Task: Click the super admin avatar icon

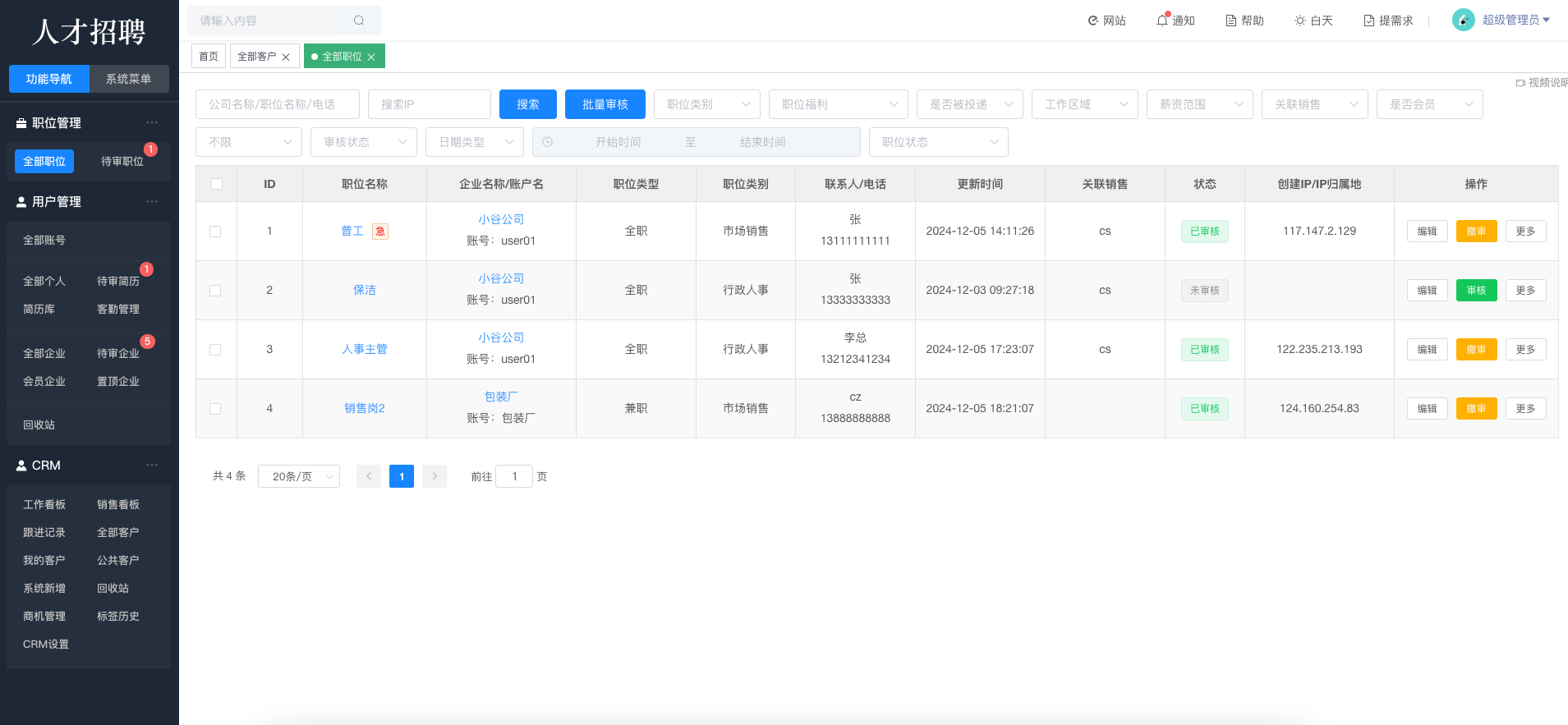Action: tap(1464, 20)
